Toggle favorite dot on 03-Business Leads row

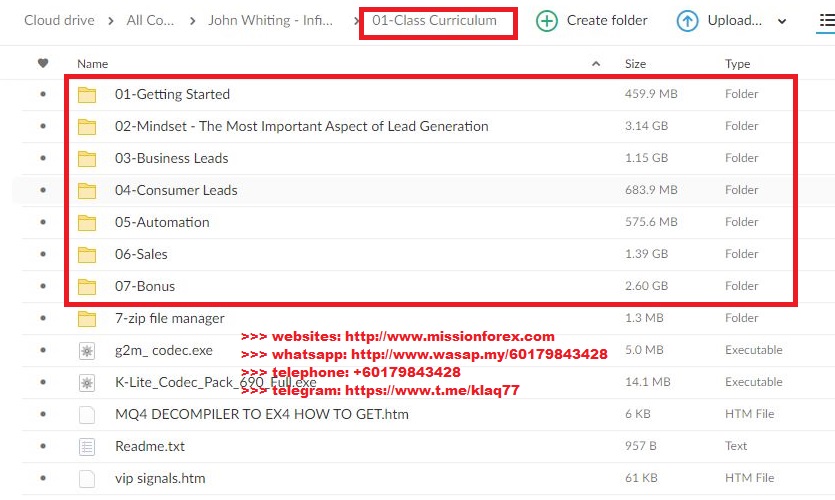point(43,158)
